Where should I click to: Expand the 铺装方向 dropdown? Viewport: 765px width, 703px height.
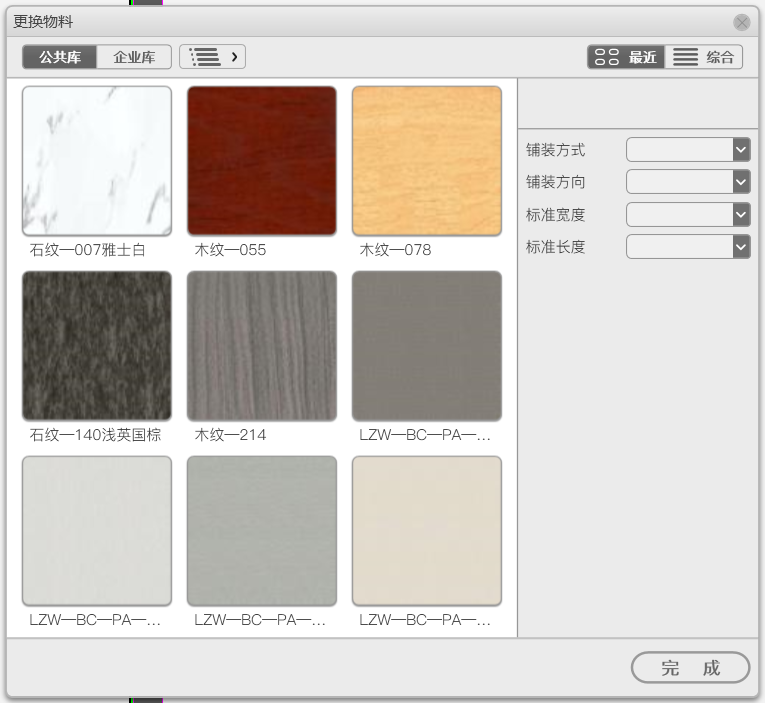click(x=688, y=182)
